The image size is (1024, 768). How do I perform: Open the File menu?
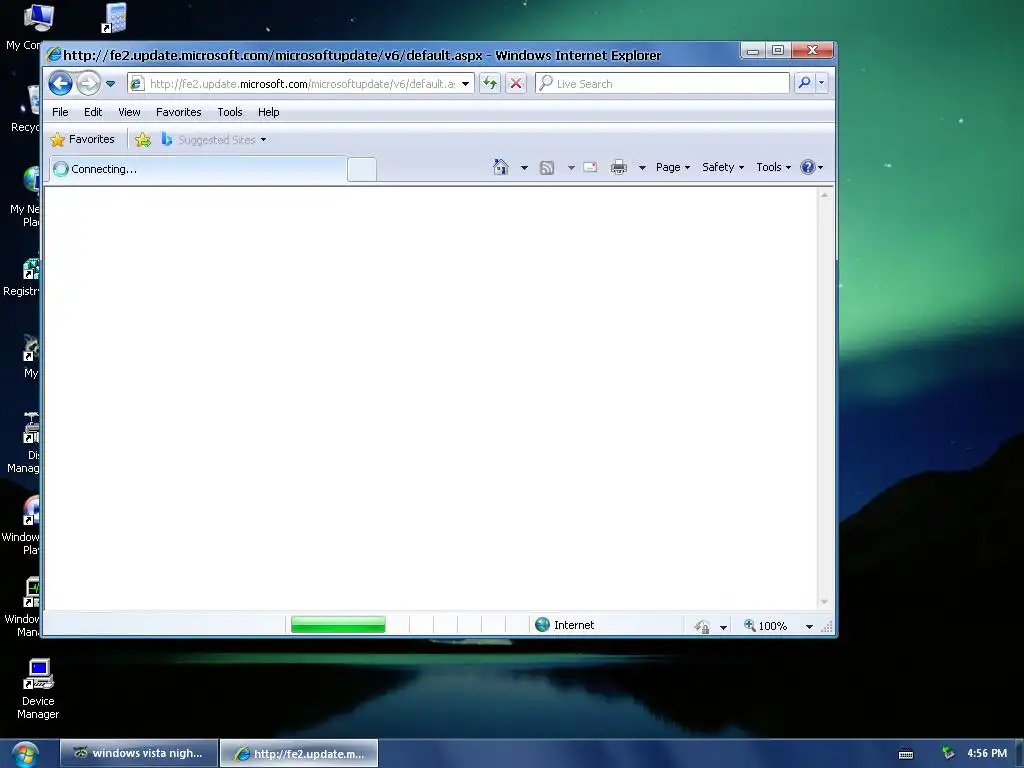60,112
